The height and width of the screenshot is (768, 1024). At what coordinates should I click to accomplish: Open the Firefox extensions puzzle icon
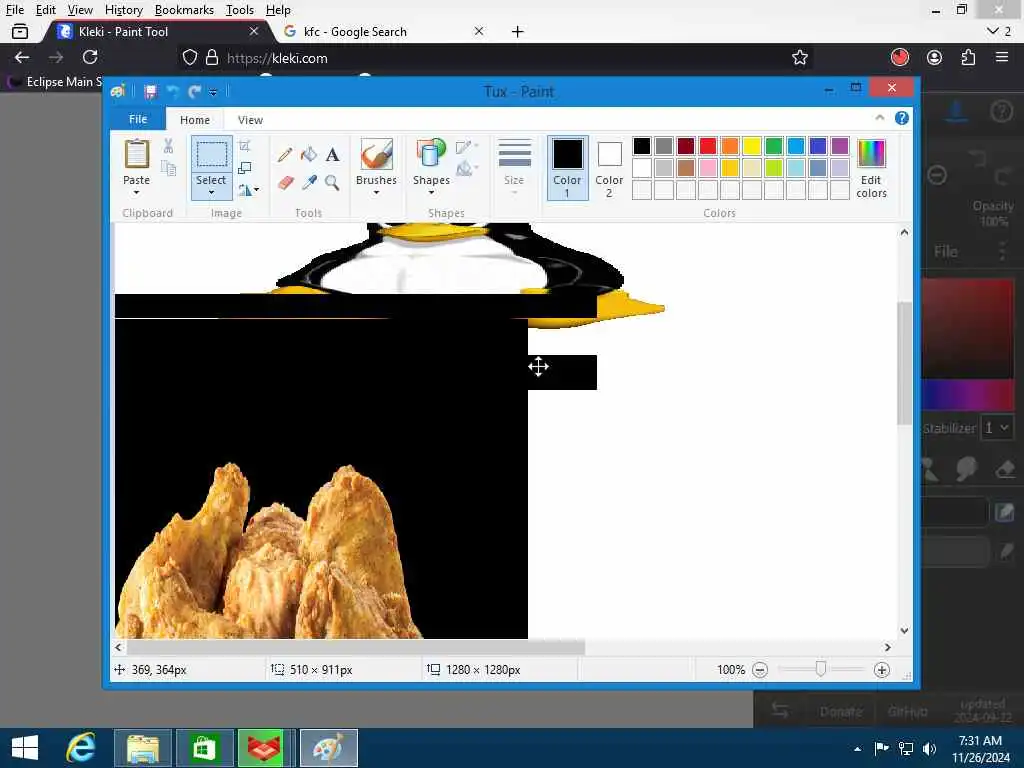click(x=968, y=57)
